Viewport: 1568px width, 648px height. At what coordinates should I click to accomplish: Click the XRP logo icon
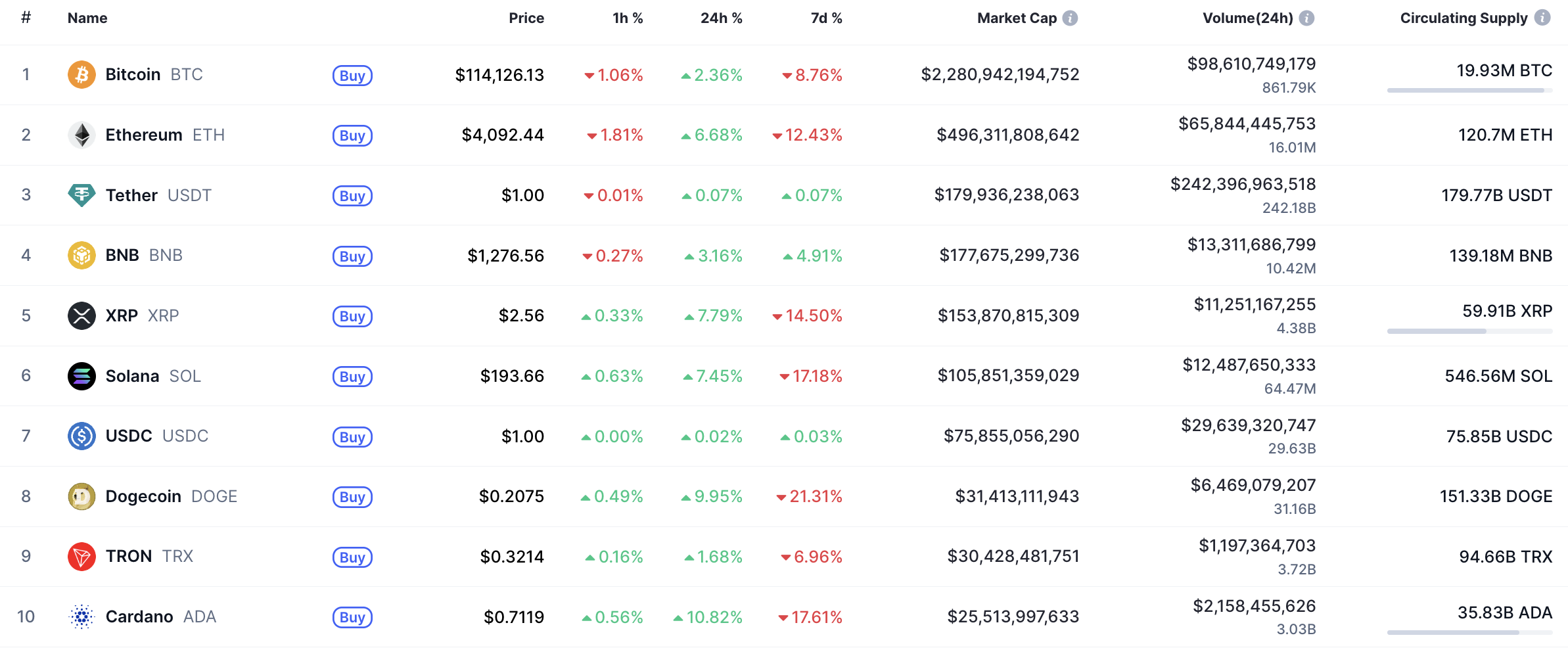click(81, 315)
